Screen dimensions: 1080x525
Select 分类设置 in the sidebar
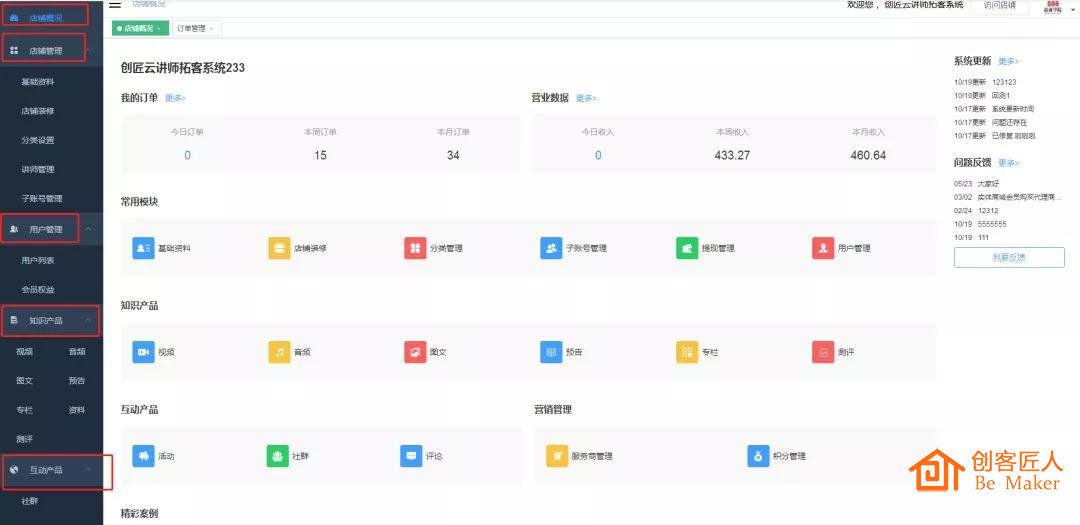(x=38, y=141)
